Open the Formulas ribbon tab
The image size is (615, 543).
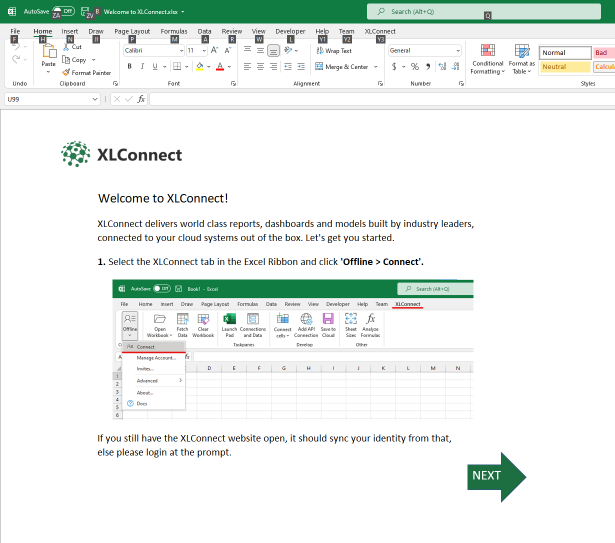tap(174, 31)
